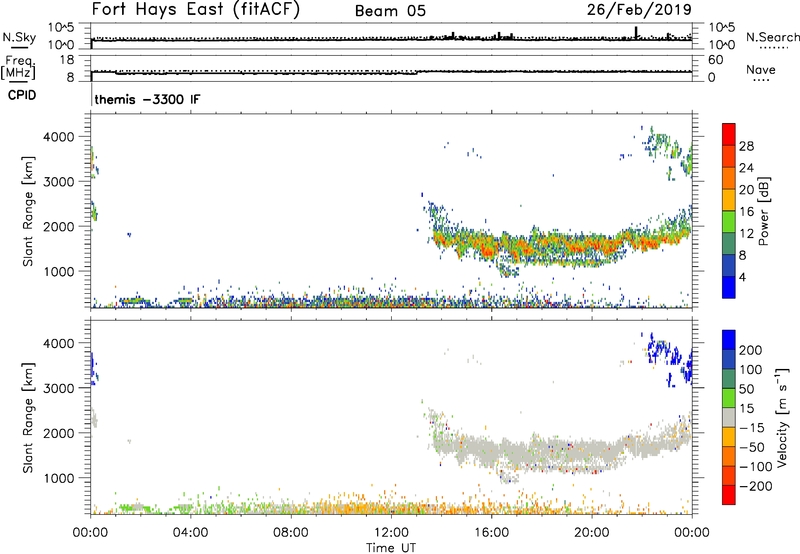Click the '10^5' left noise axis label
The height and width of the screenshot is (554, 800).
point(61,27)
